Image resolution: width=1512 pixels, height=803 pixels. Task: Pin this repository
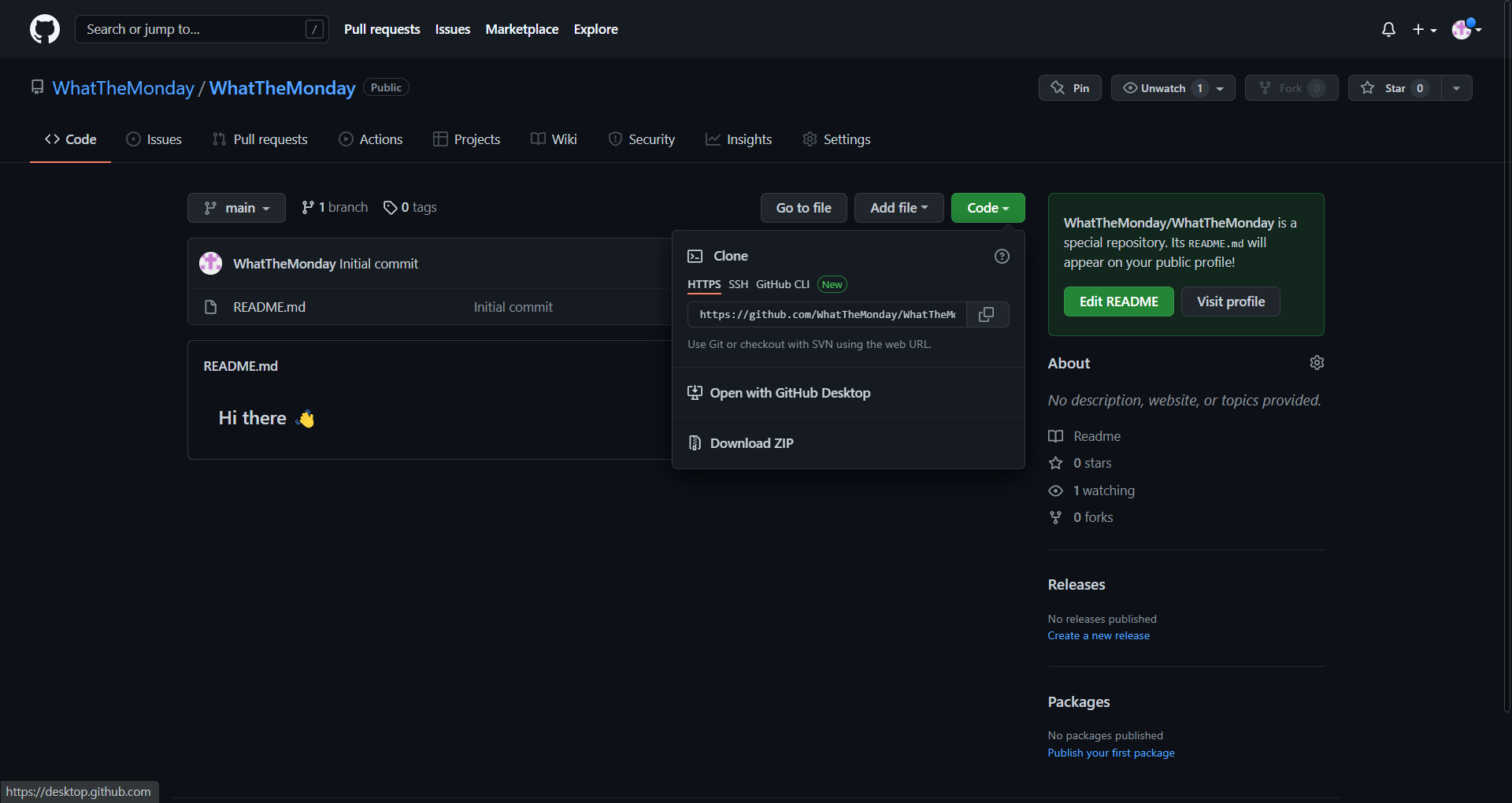[1069, 88]
